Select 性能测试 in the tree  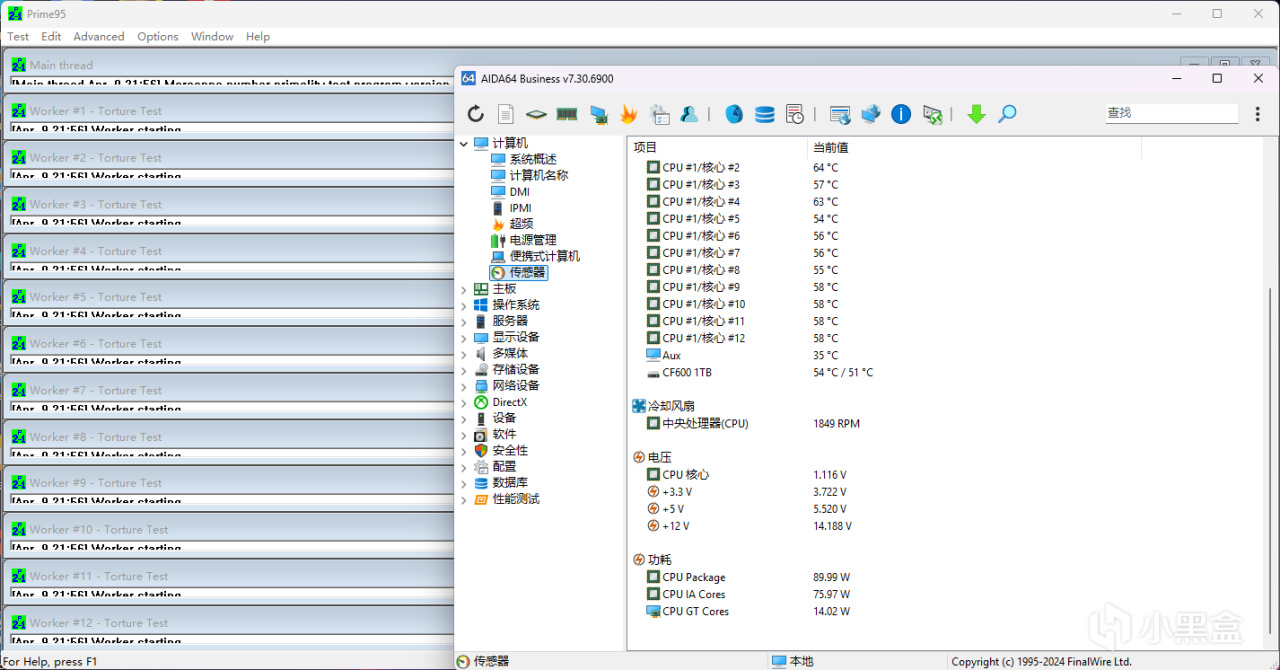[x=516, y=499]
